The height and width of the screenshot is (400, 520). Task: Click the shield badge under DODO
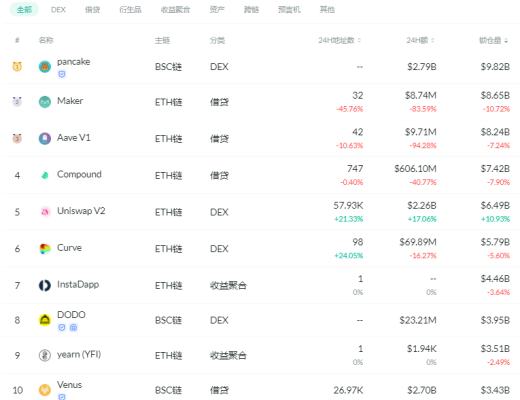pyautogui.click(x=62, y=328)
